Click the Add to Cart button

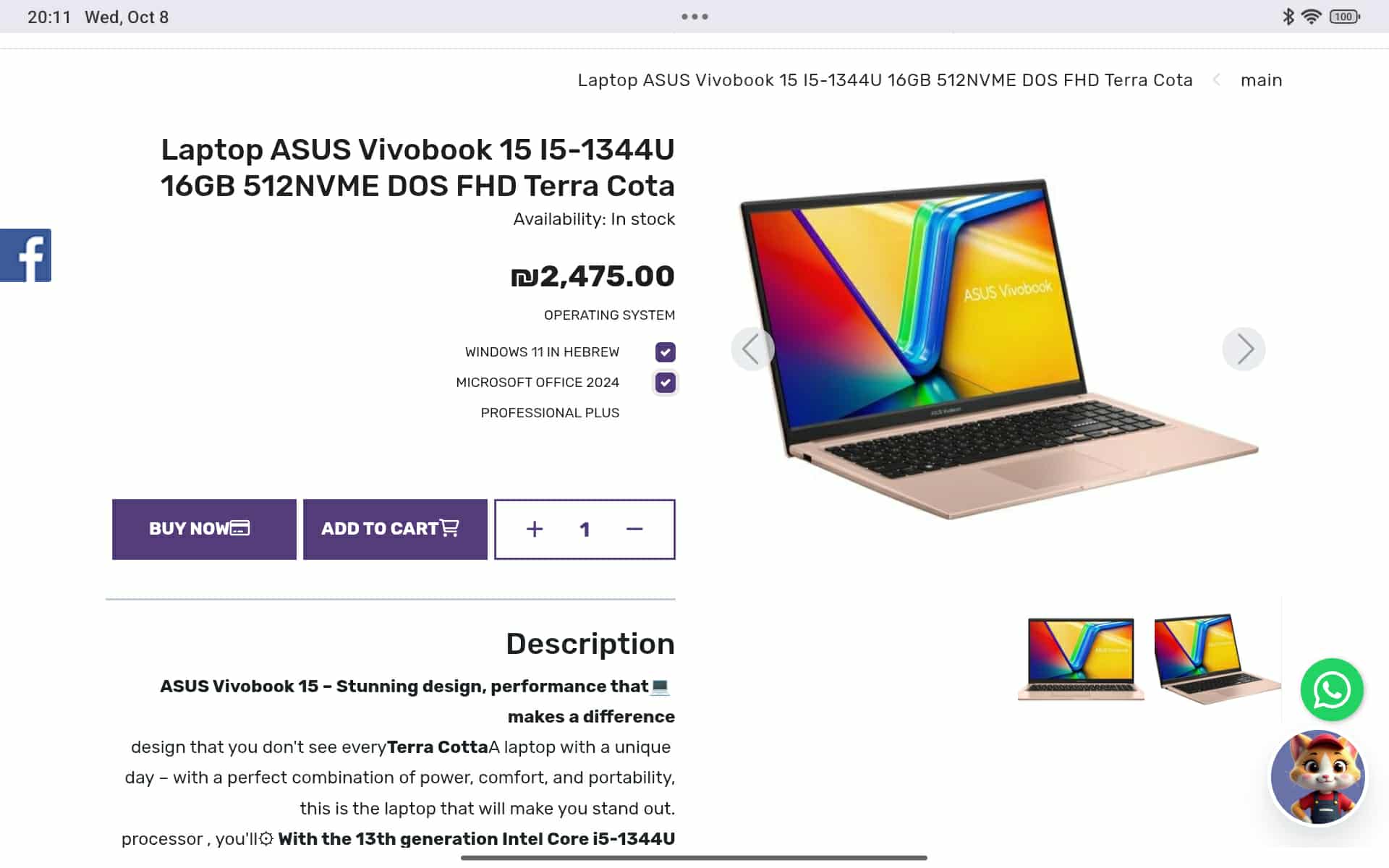tap(395, 529)
